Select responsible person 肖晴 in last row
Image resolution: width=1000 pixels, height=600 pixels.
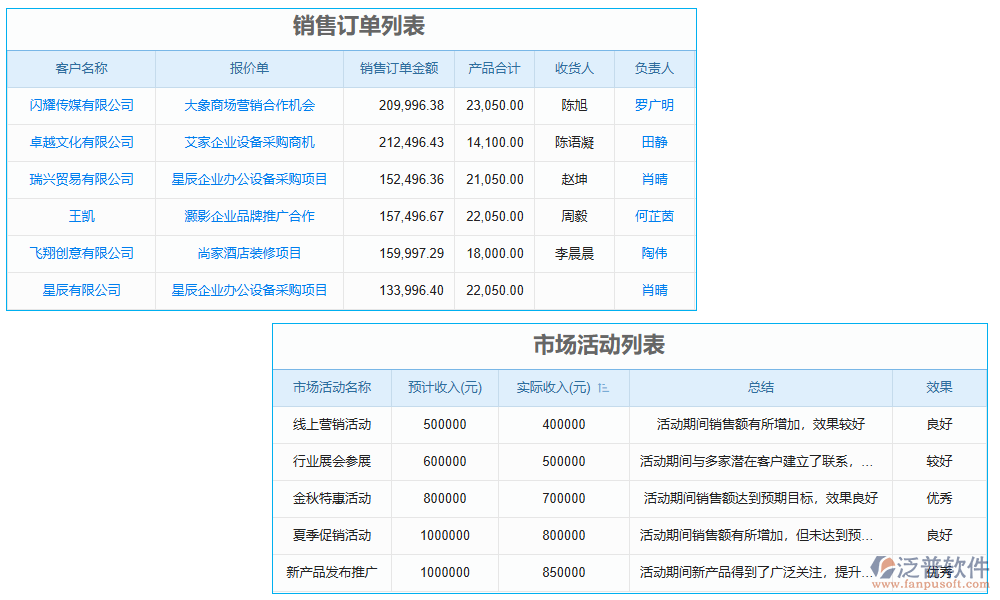(654, 290)
